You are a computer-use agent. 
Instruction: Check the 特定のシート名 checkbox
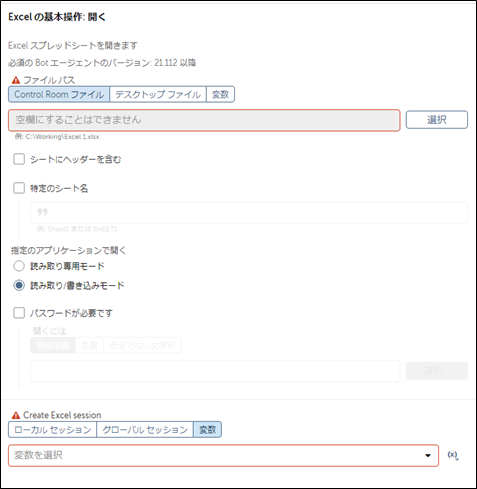(x=19, y=188)
